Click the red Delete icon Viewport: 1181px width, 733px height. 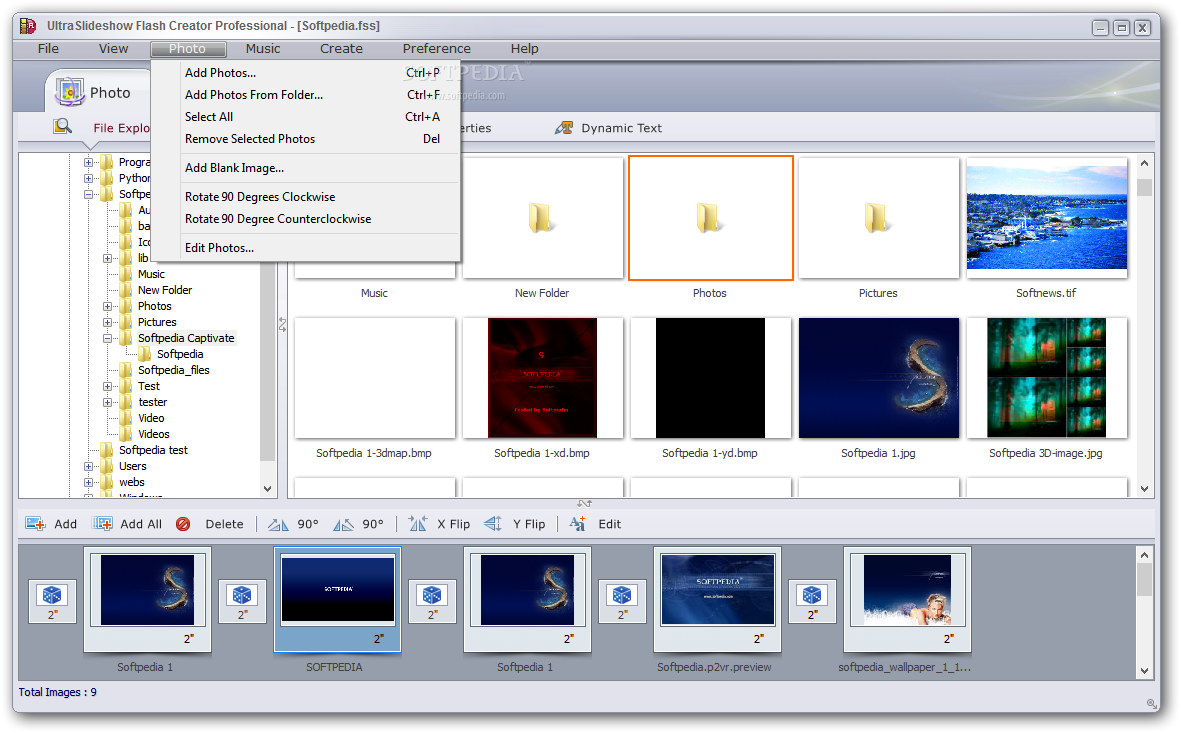click(183, 524)
